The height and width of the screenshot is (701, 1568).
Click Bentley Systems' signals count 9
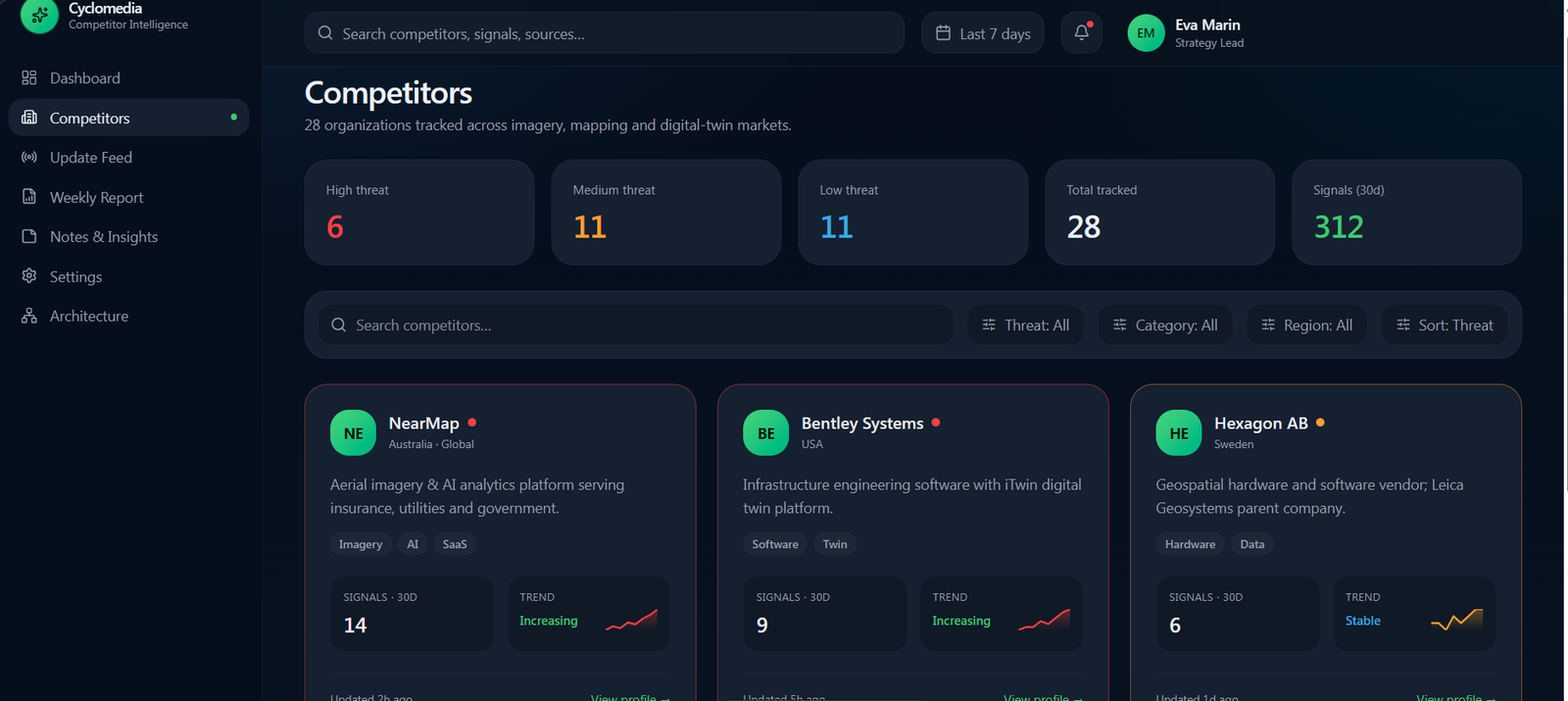pos(762,625)
